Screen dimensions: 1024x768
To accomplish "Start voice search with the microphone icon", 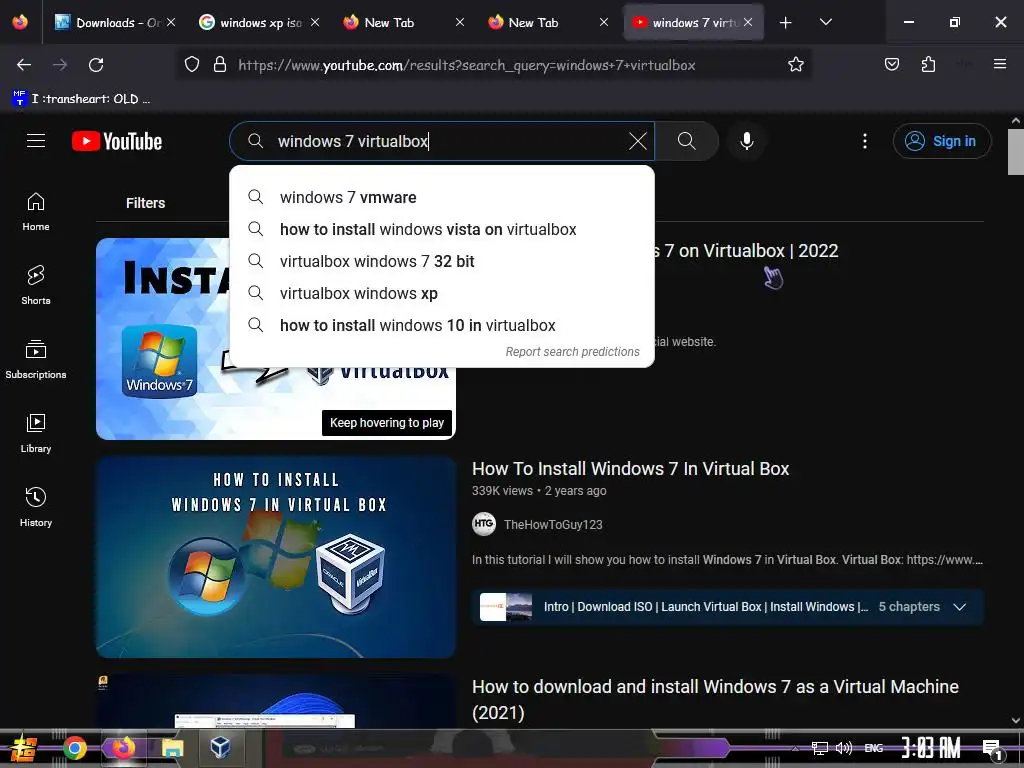I will click(x=746, y=141).
